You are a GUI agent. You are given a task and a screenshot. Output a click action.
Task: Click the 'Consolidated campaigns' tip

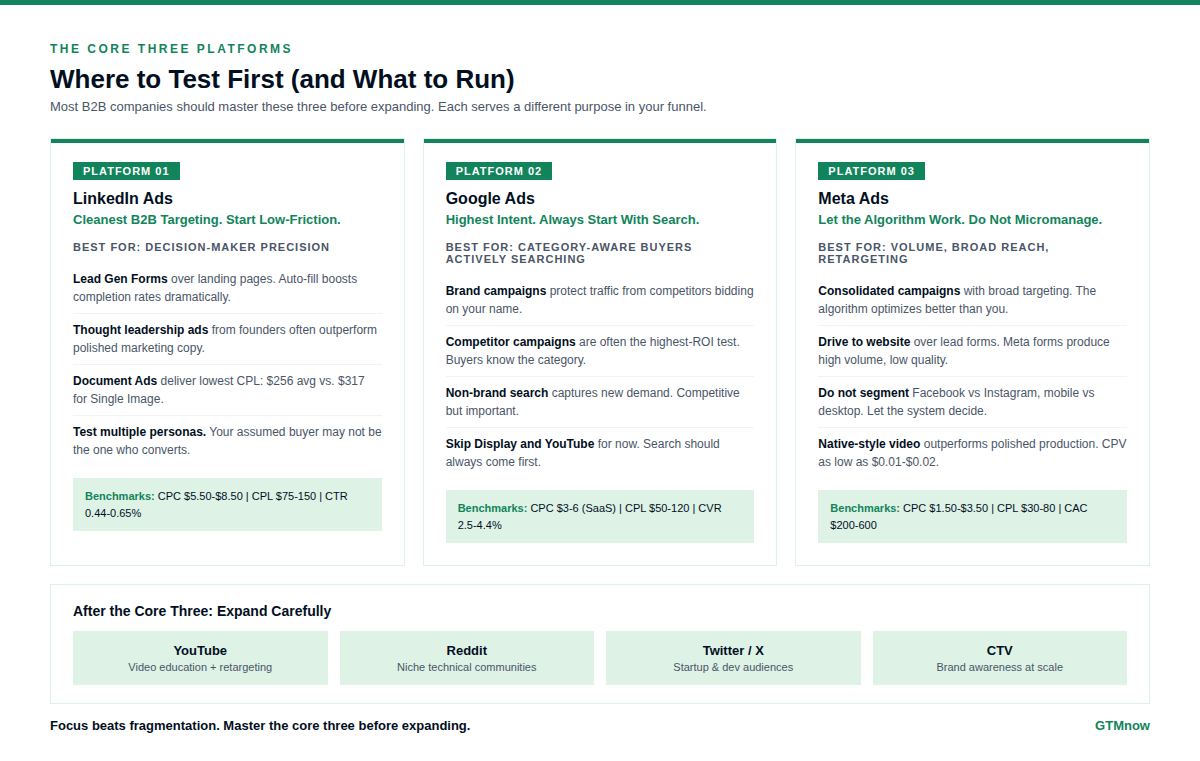pos(972,300)
